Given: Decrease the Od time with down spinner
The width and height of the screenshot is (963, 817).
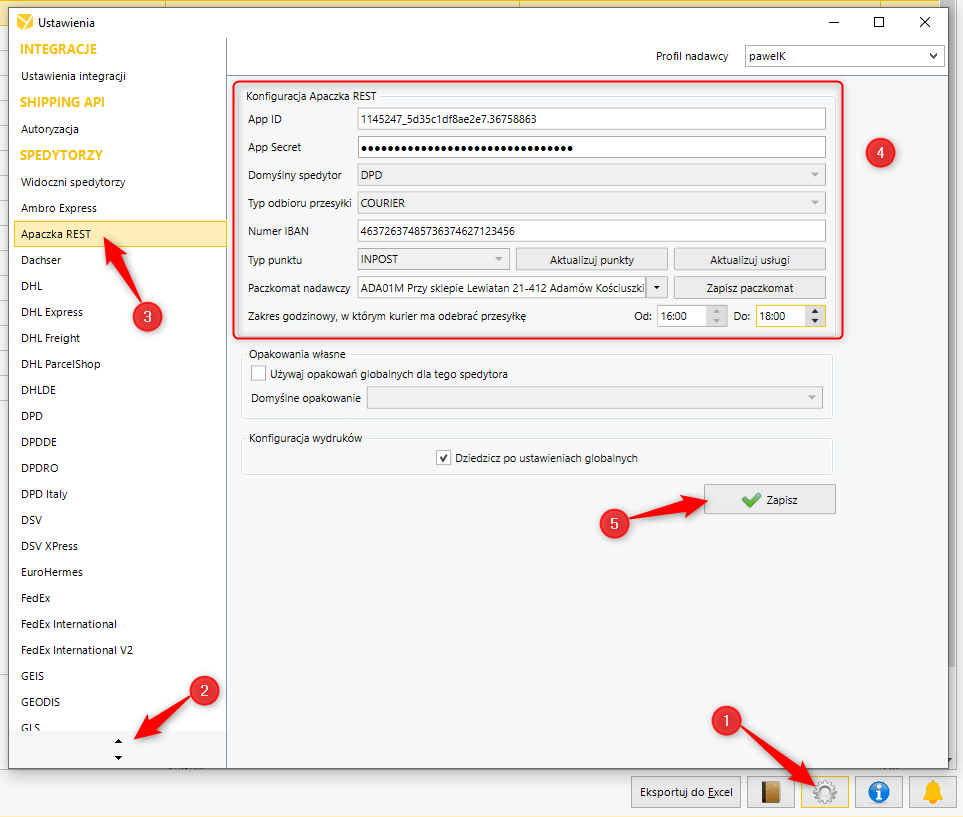Looking at the screenshot, I should (717, 321).
